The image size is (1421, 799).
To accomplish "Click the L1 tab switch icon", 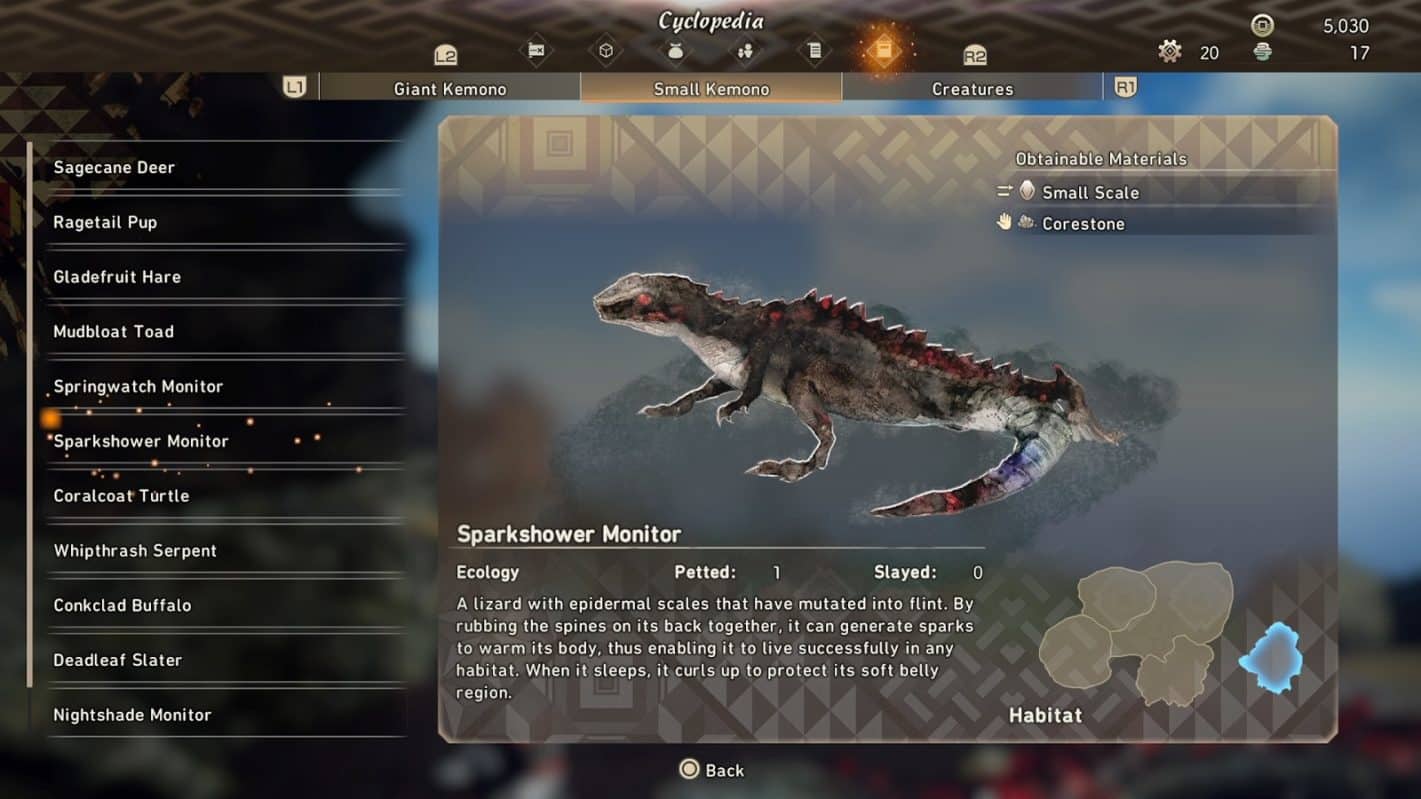I will (x=295, y=88).
